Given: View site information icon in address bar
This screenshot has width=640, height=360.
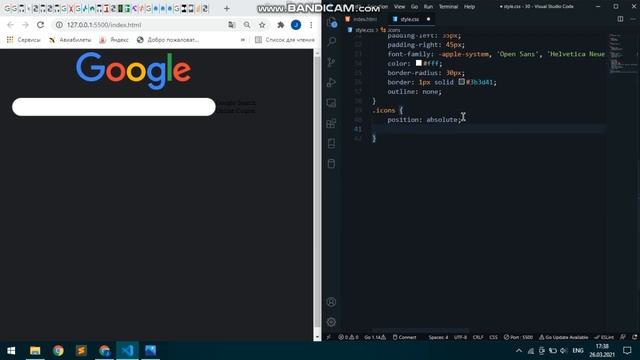Looking at the screenshot, I should (x=59, y=25).
